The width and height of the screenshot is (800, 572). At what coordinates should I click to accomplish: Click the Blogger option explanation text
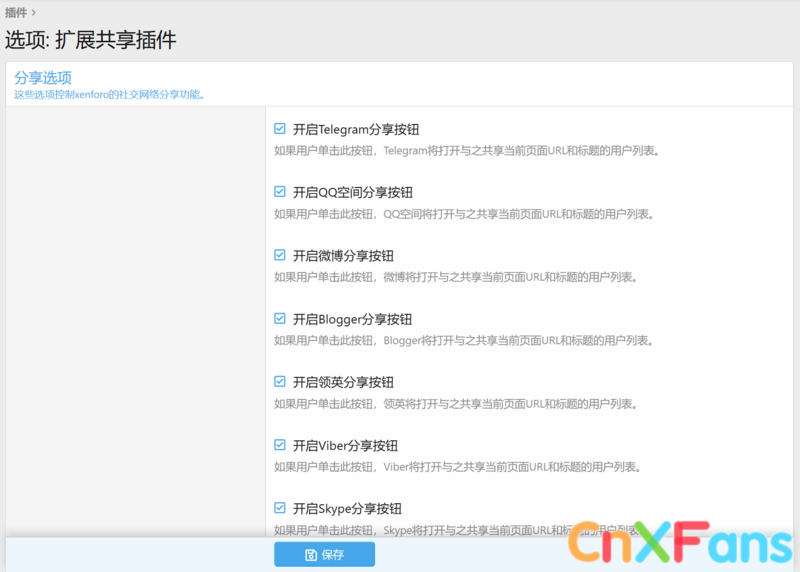464,340
